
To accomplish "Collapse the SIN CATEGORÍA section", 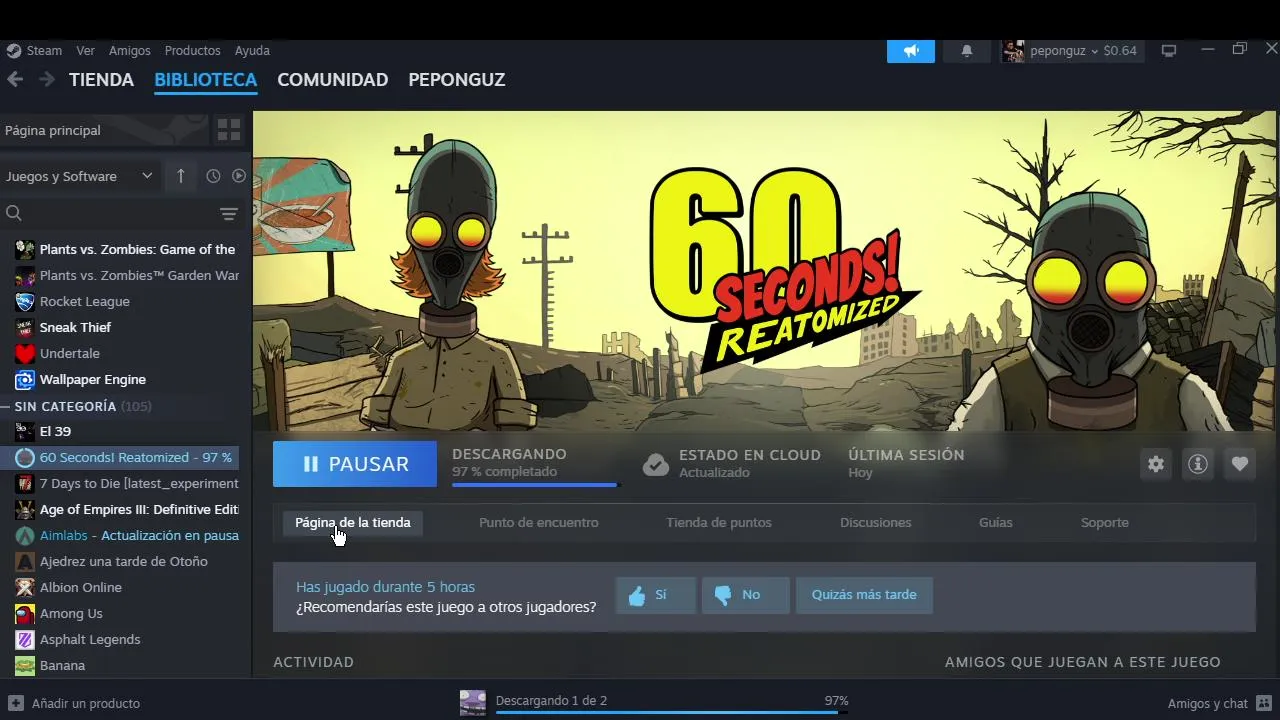I will 66,406.
